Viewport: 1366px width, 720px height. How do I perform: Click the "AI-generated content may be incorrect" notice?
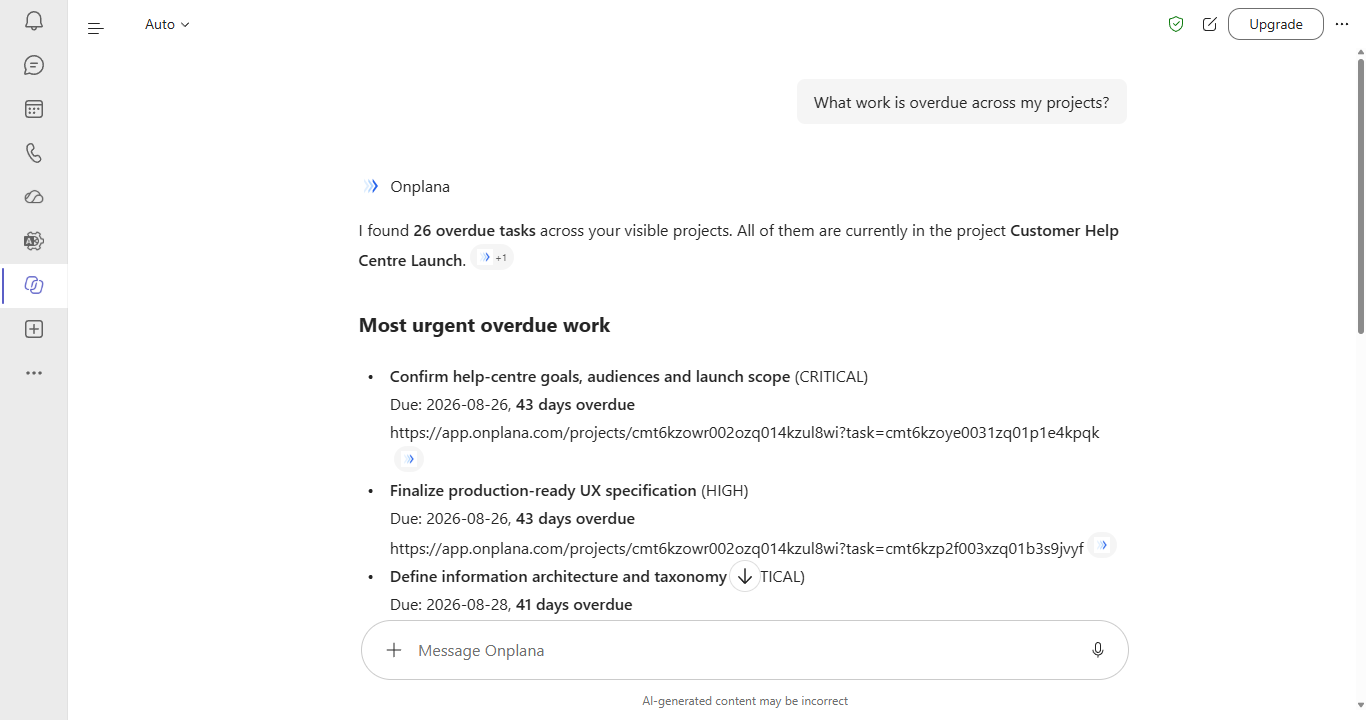pyautogui.click(x=745, y=701)
